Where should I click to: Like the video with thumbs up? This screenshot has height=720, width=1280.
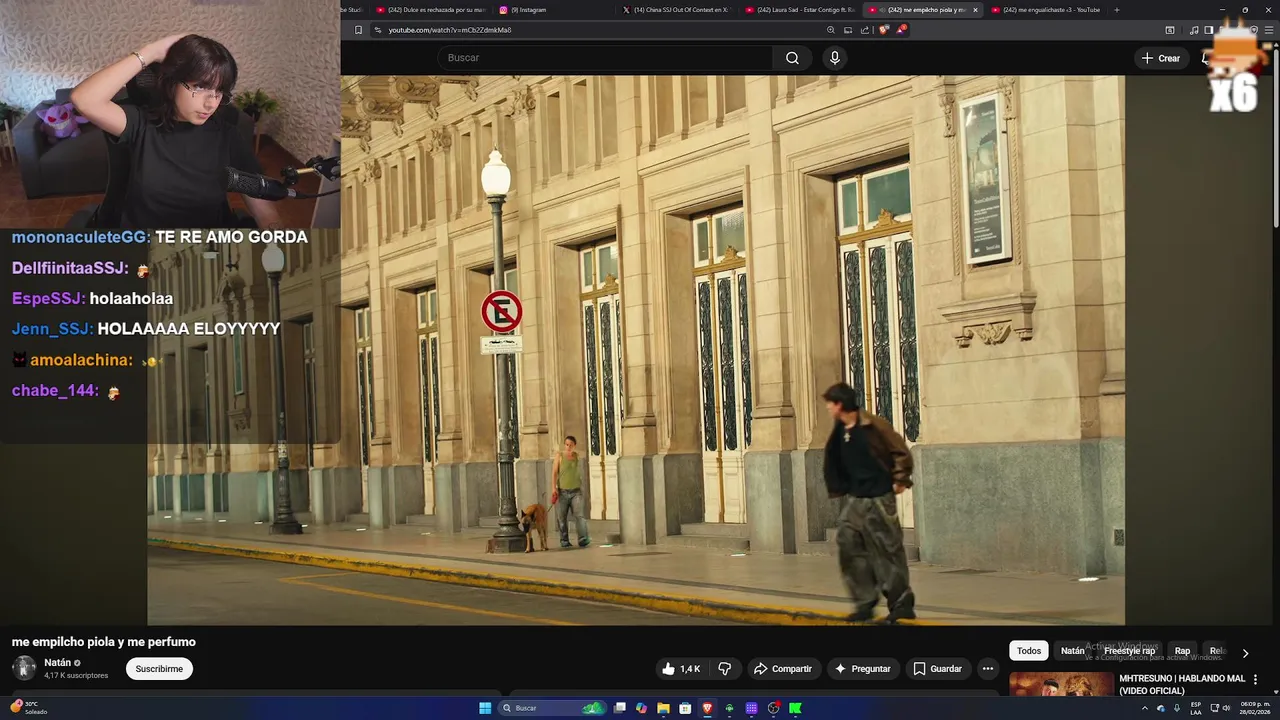pyautogui.click(x=680, y=669)
